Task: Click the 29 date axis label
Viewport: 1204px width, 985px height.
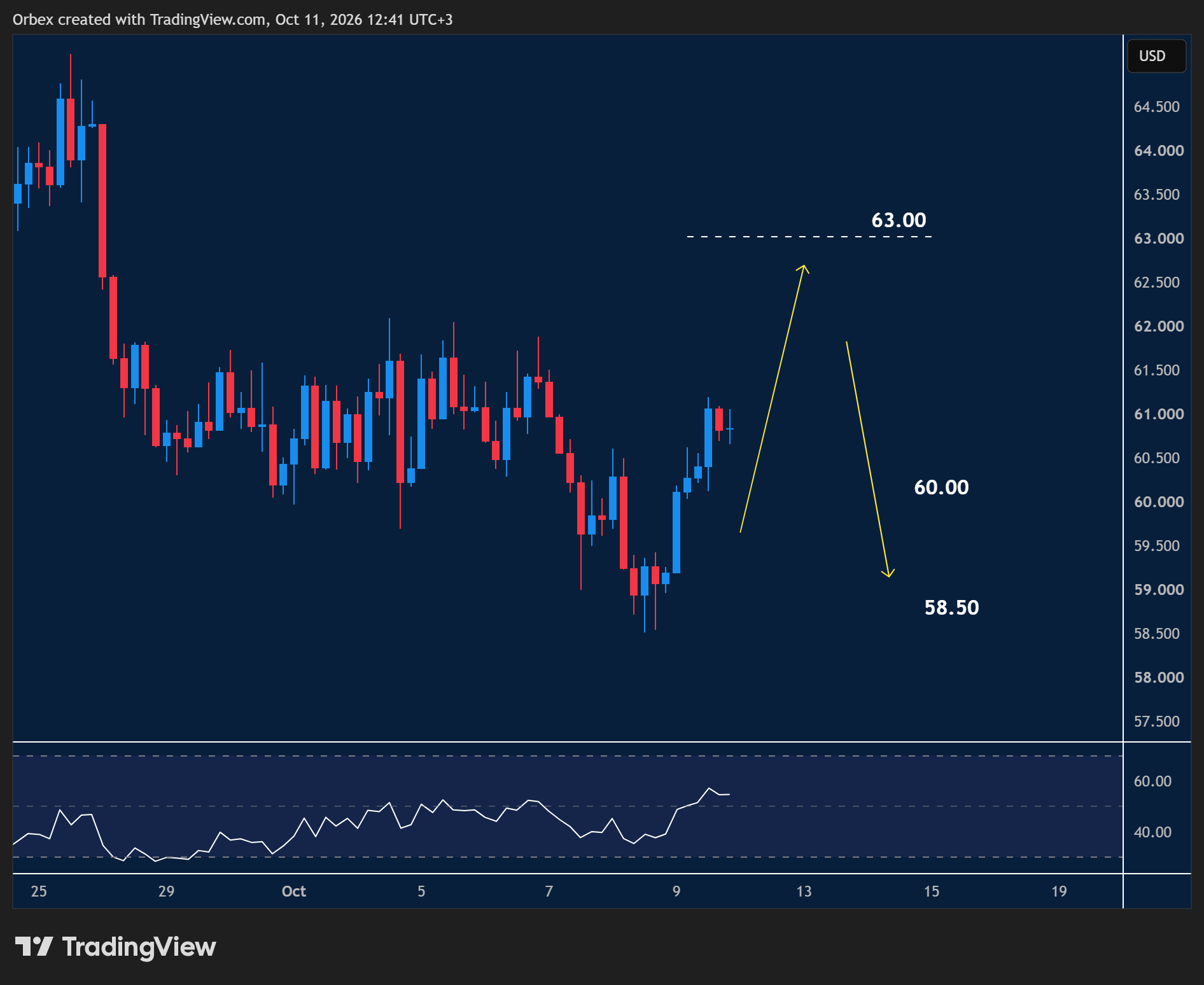Action: point(166,891)
